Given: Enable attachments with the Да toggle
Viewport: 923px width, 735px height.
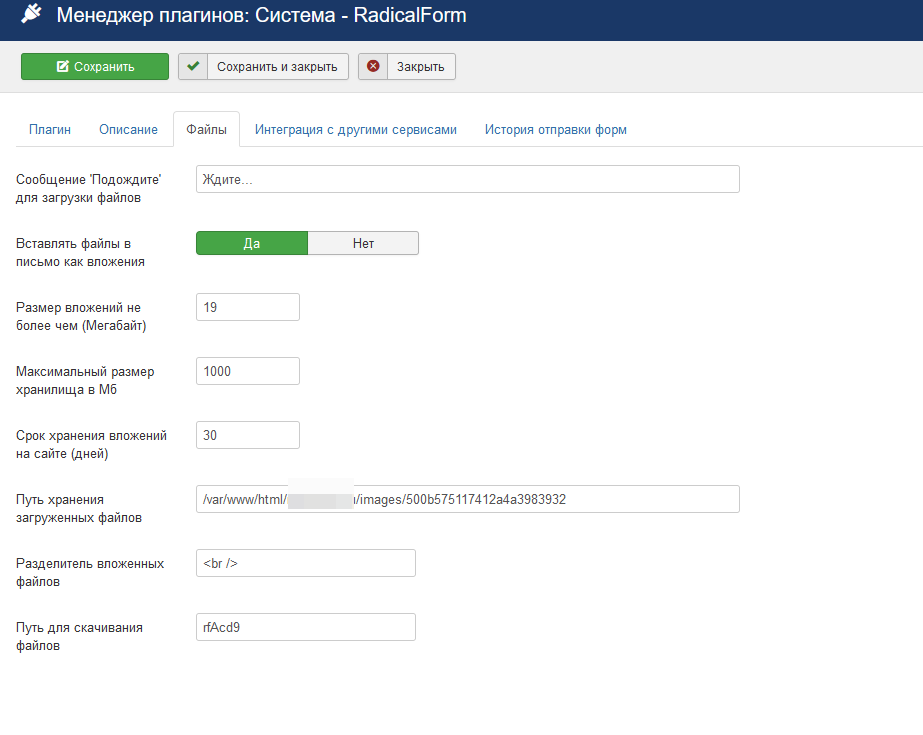Looking at the screenshot, I should pos(251,243).
